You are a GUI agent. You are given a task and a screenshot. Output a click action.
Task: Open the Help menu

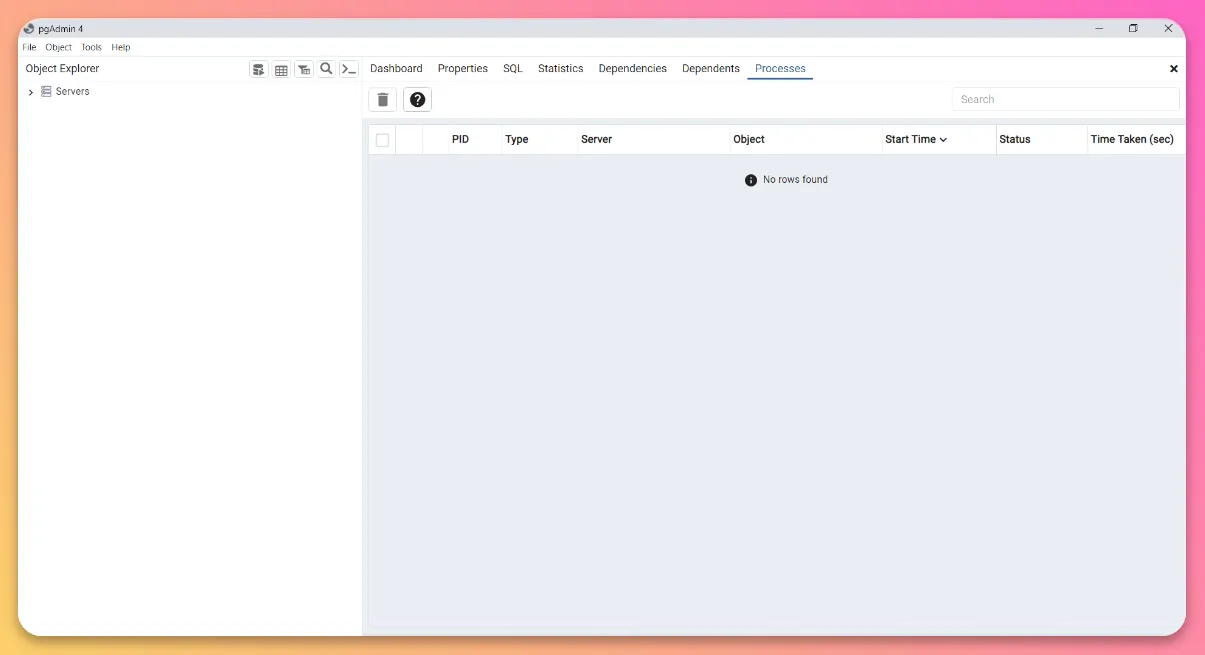coord(121,47)
